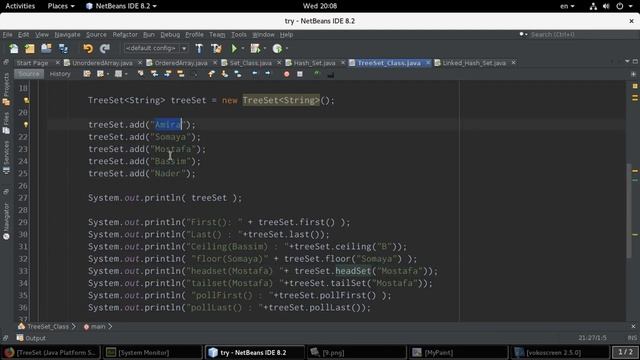This screenshot has width=640, height=360.
Task: Click the volume icon in system tray
Action: [606, 6]
